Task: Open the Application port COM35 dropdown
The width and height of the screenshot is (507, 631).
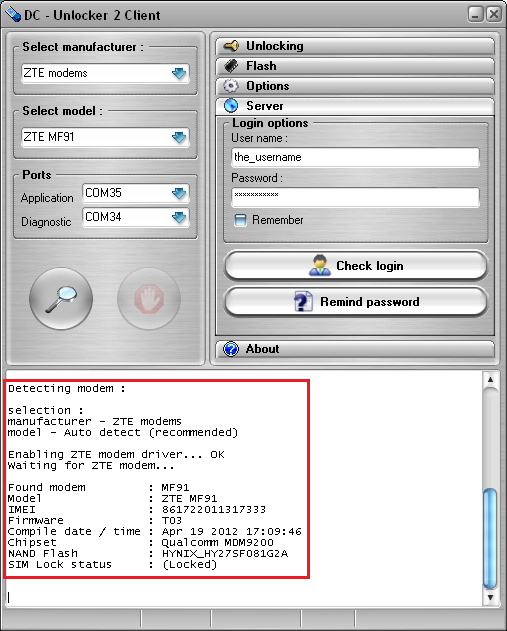Action: (x=136, y=193)
